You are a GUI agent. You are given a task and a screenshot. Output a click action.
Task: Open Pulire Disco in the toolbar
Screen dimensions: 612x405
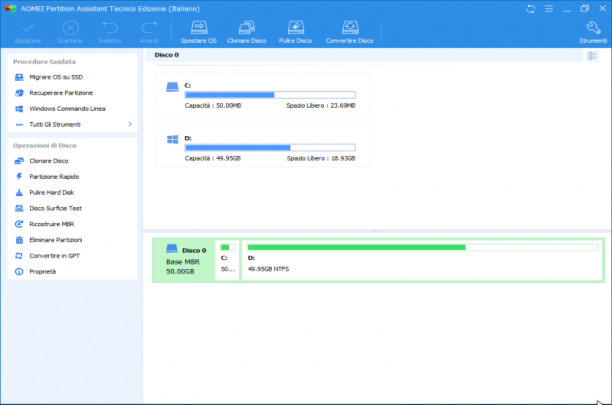pos(295,32)
